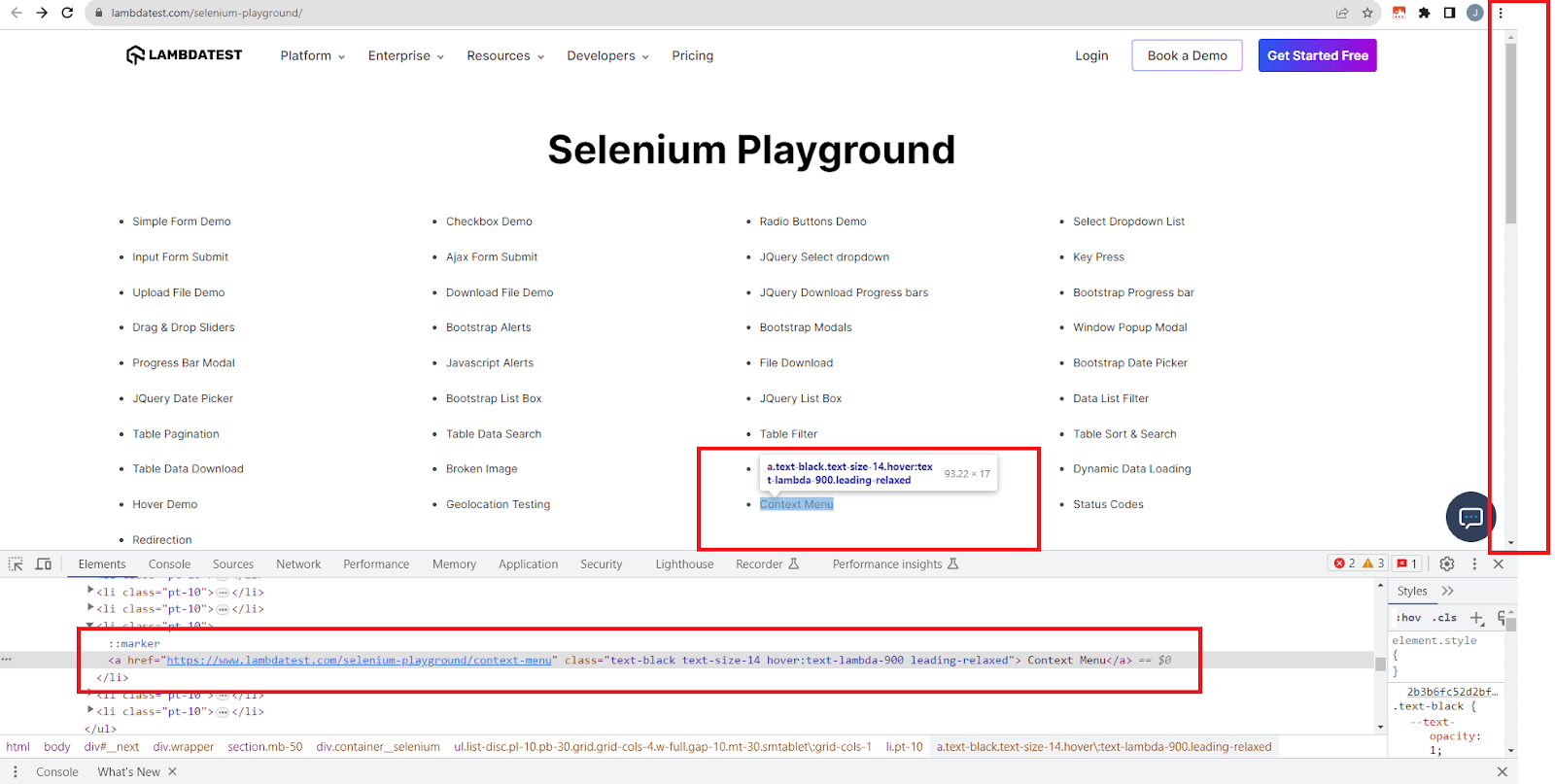The image size is (1555, 784).
Task: Open the new style rule plus icon
Action: click(x=1477, y=618)
